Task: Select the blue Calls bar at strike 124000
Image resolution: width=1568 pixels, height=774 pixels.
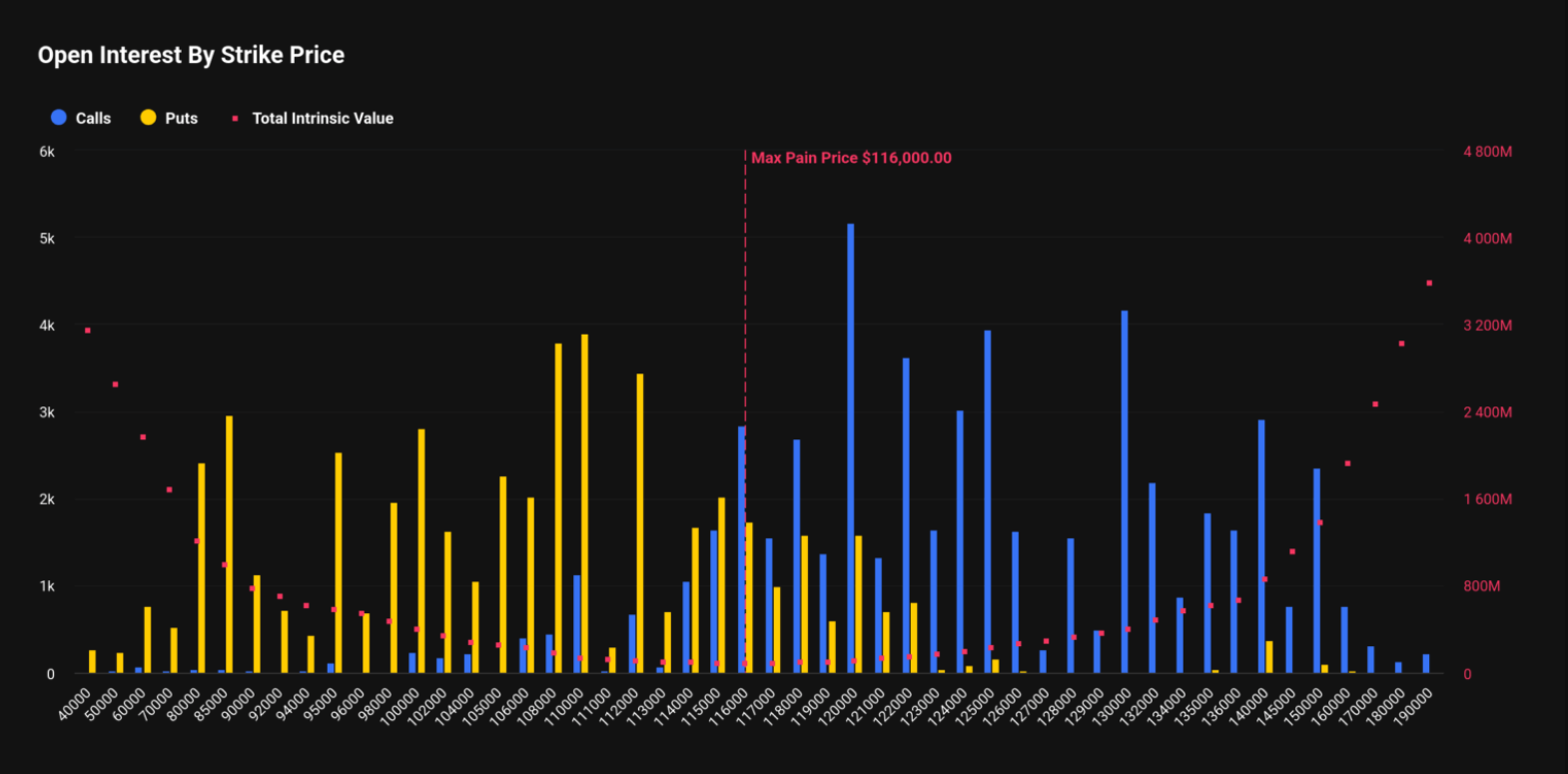Action: (960, 542)
